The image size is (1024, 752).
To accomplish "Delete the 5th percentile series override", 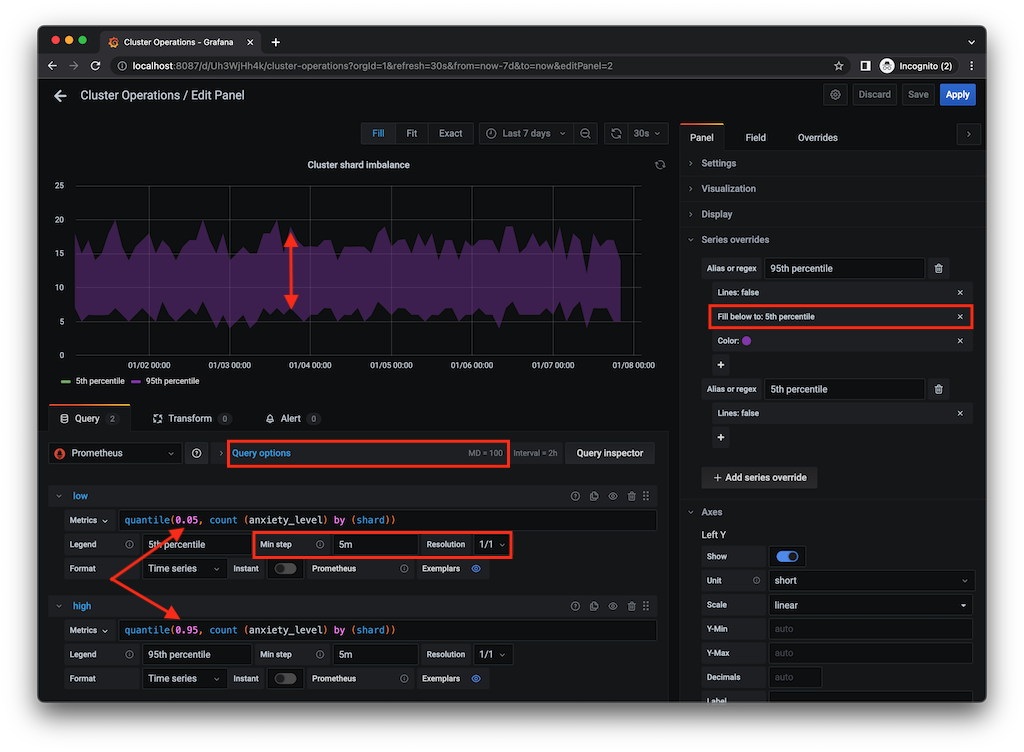I will pyautogui.click(x=938, y=389).
